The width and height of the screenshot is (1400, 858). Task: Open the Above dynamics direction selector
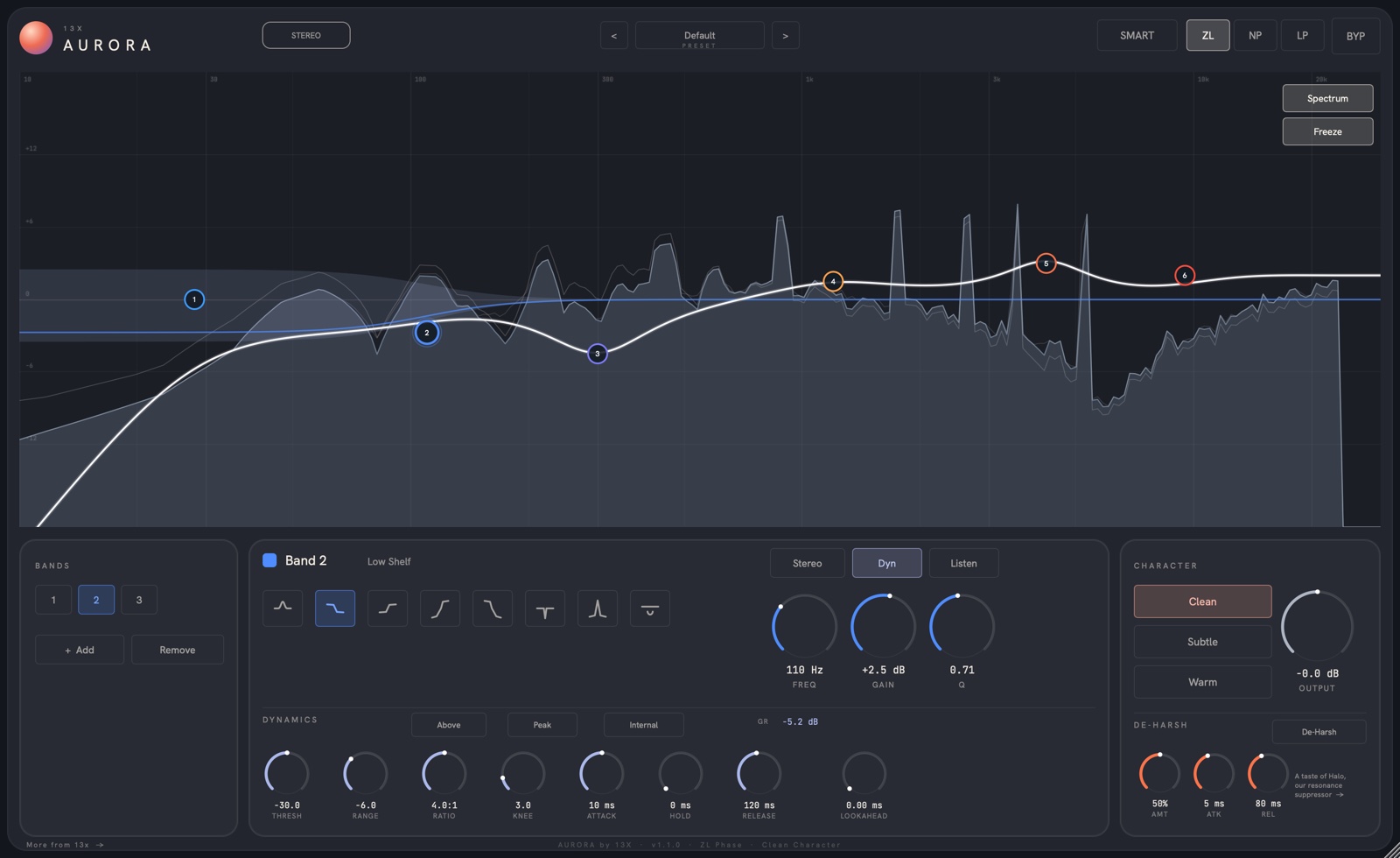pyautogui.click(x=449, y=725)
